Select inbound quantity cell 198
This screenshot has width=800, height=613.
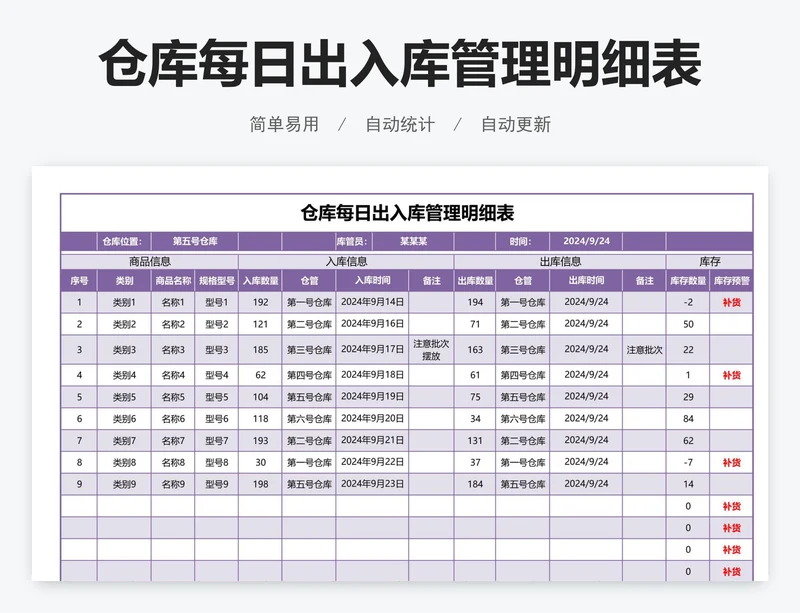260,484
